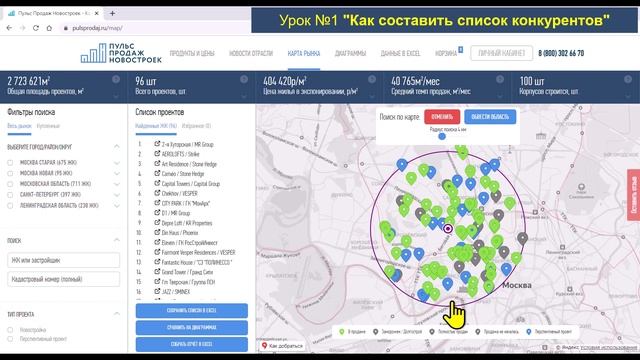Click the 'Заморожен / Долгострой' legend marker
Viewport: 640px width, 360px height.
point(376,332)
